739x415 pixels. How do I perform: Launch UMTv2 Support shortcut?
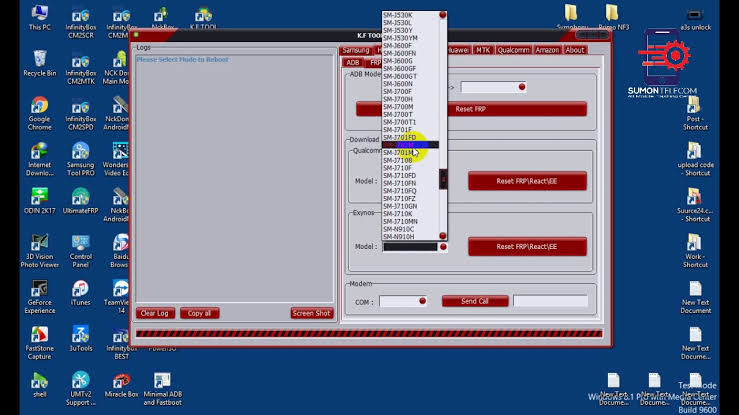(81, 389)
